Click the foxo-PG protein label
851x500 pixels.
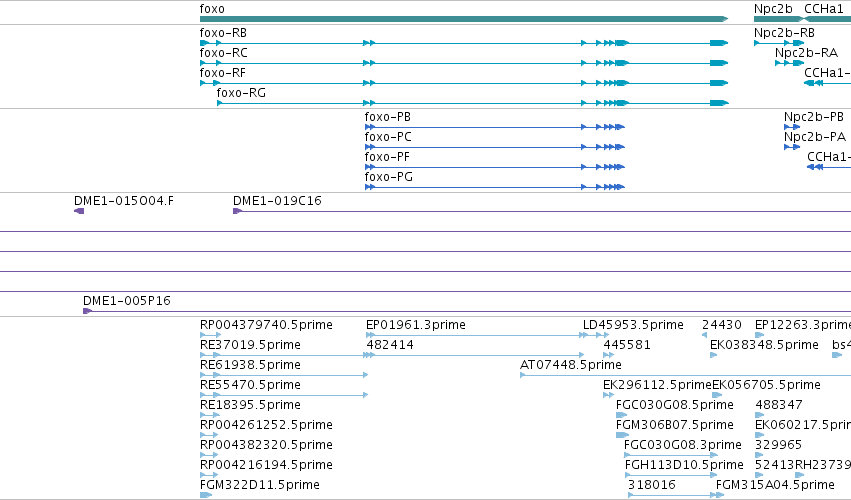pyautogui.click(x=389, y=177)
